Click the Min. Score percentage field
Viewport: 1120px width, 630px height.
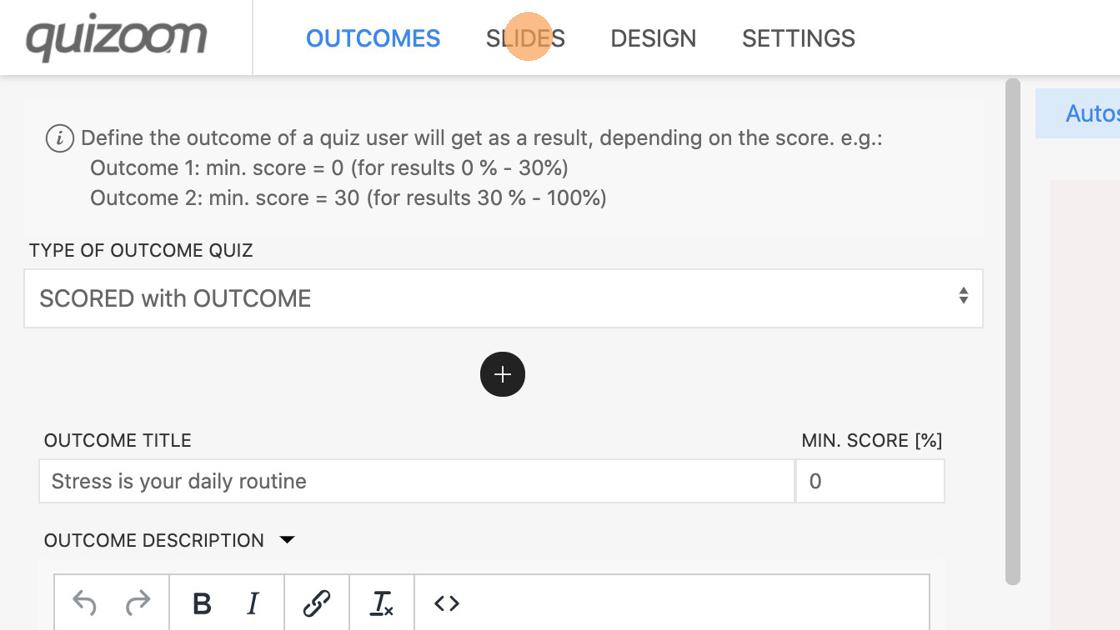point(869,481)
